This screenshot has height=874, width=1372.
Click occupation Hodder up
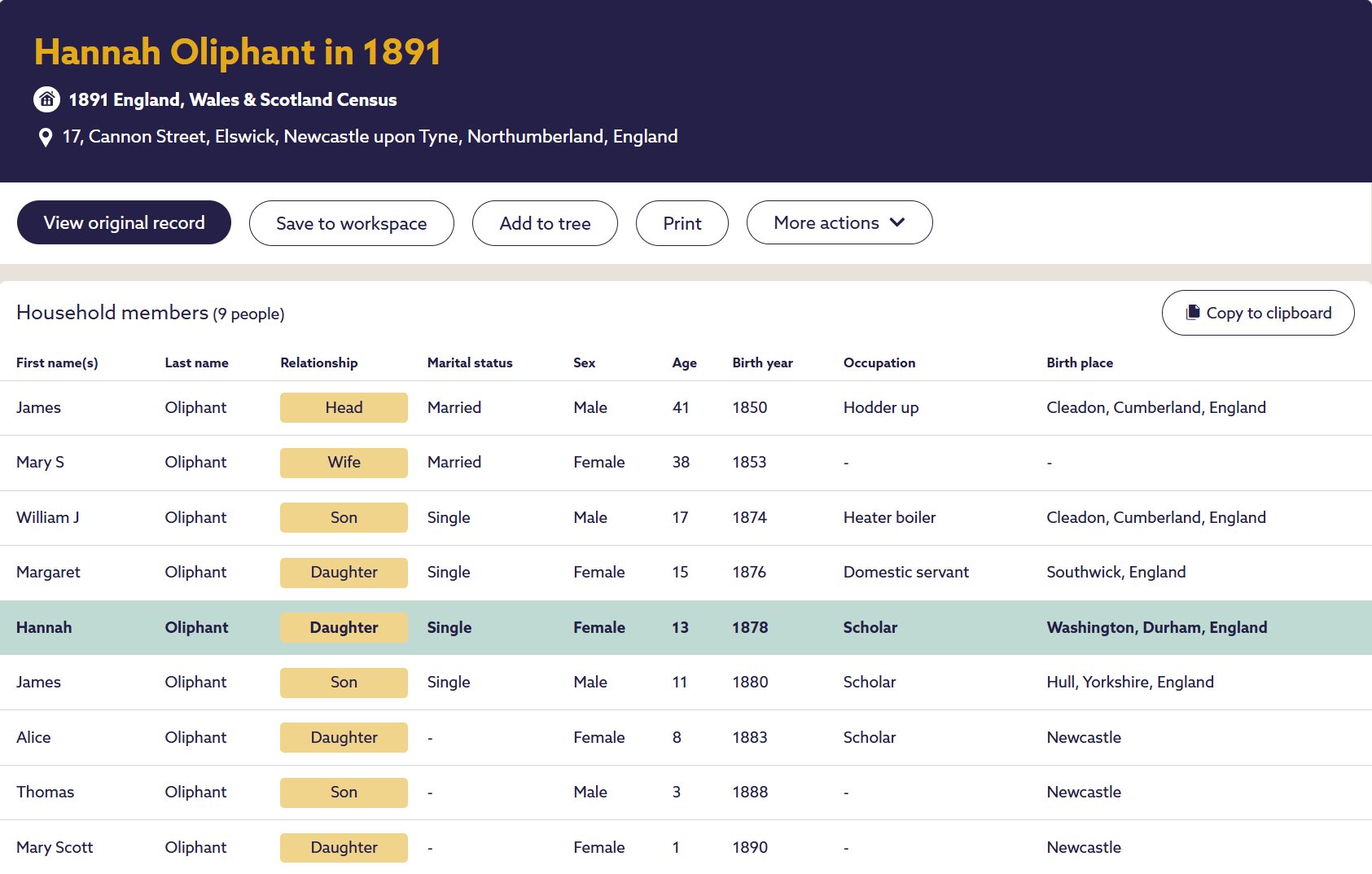coord(881,407)
